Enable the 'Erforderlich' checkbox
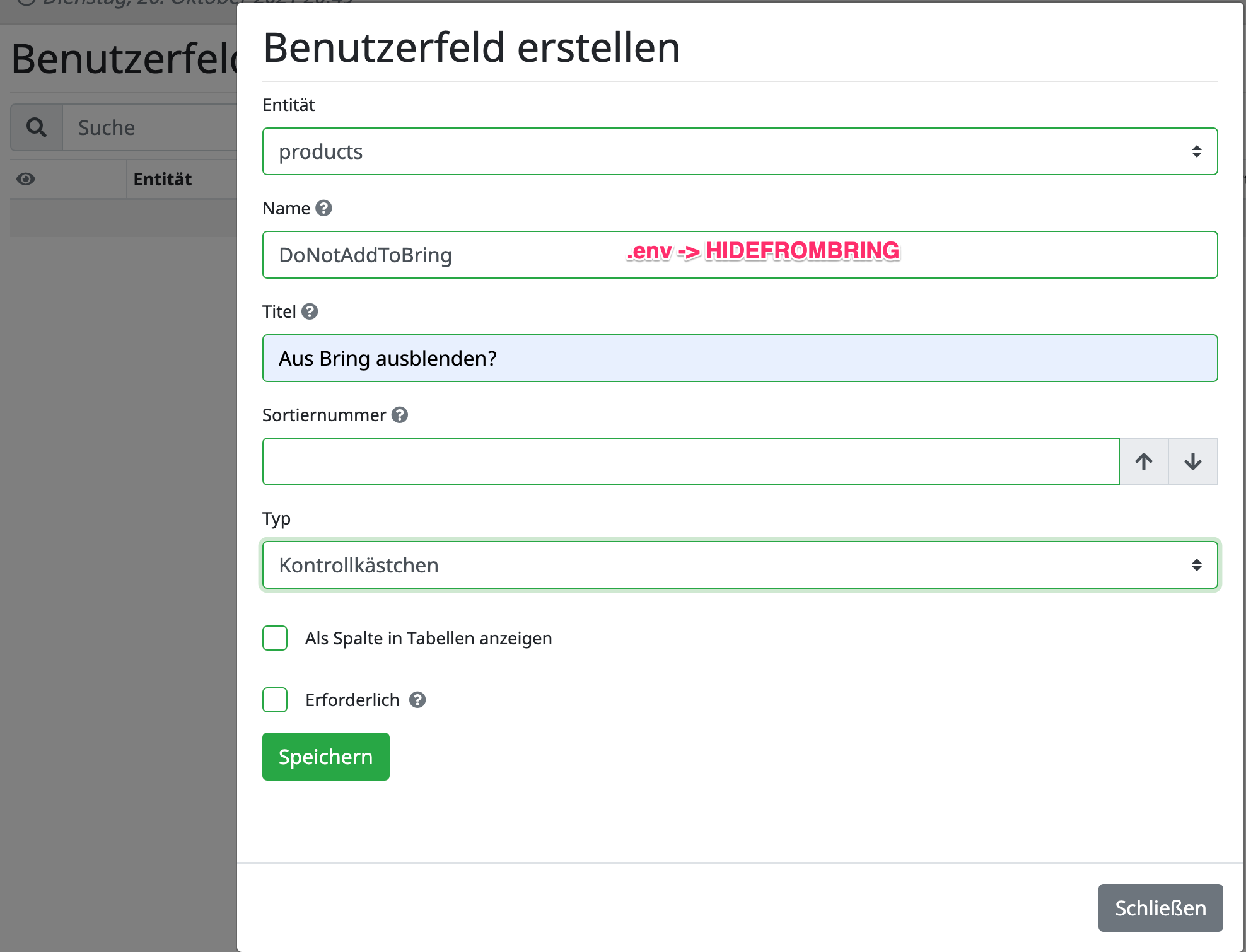 pos(276,699)
